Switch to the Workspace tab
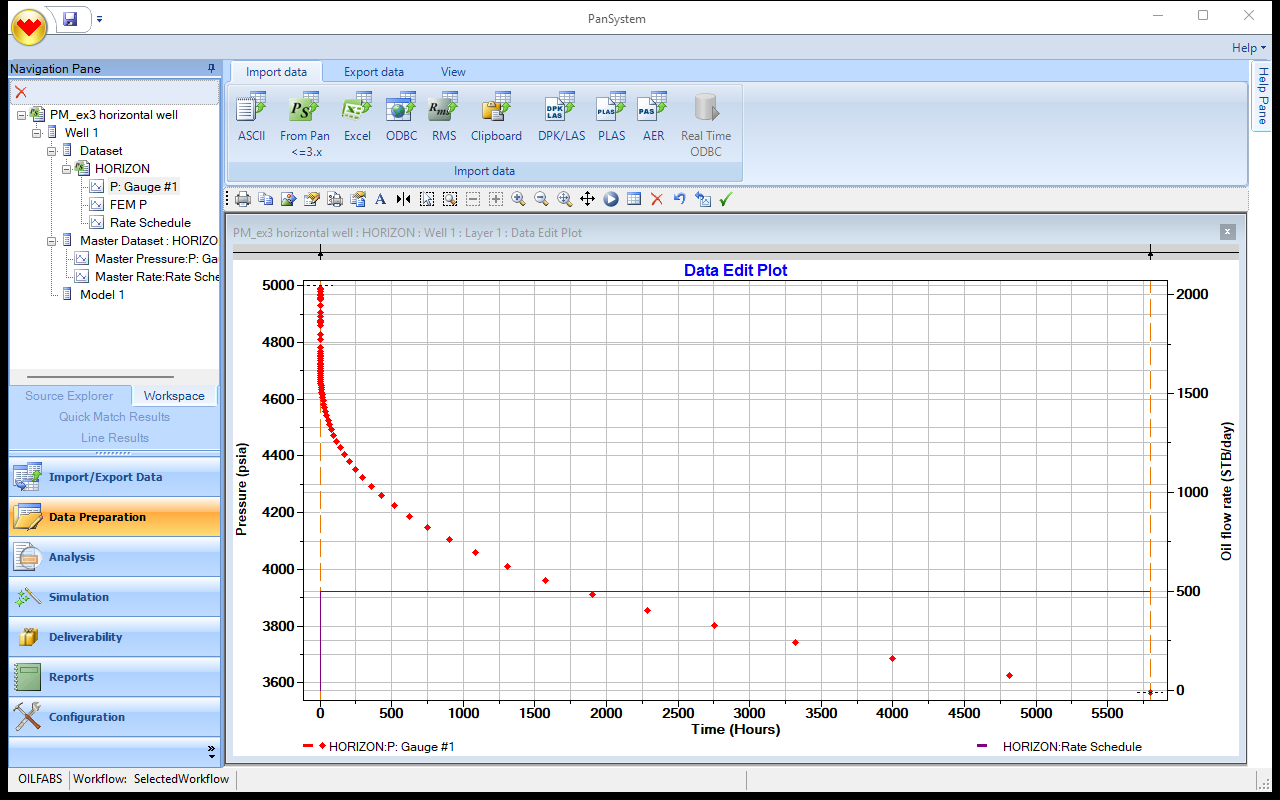The height and width of the screenshot is (800, 1280). [174, 396]
